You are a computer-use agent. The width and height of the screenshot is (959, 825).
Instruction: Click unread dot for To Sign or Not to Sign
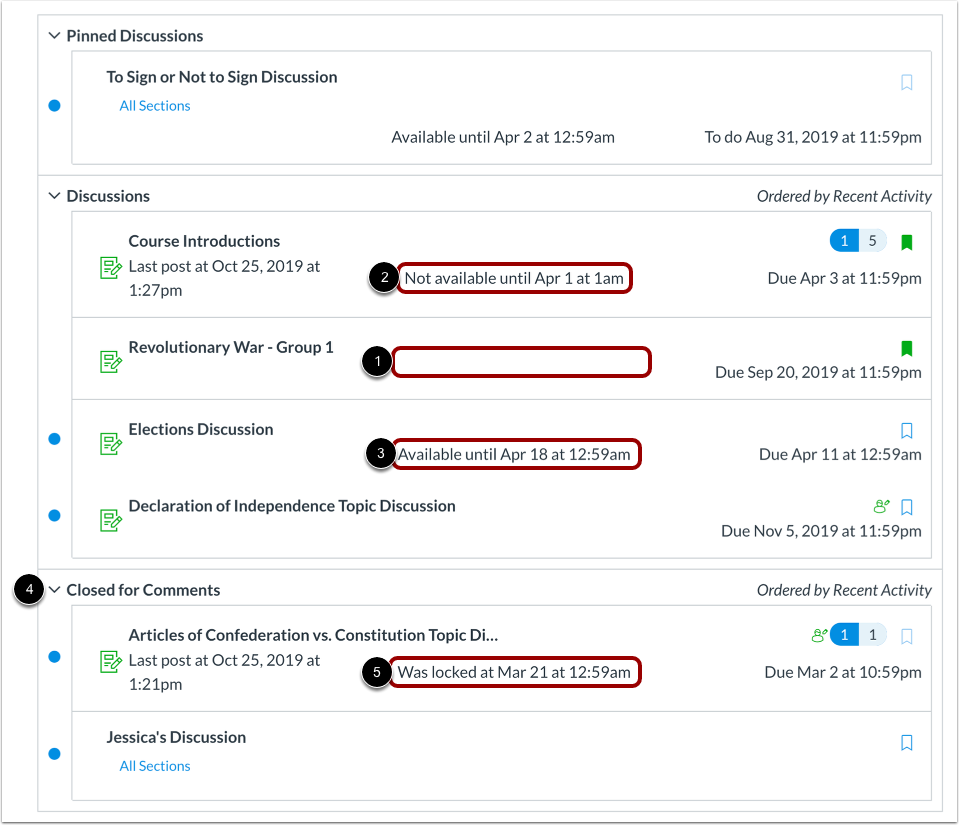pyautogui.click(x=54, y=106)
